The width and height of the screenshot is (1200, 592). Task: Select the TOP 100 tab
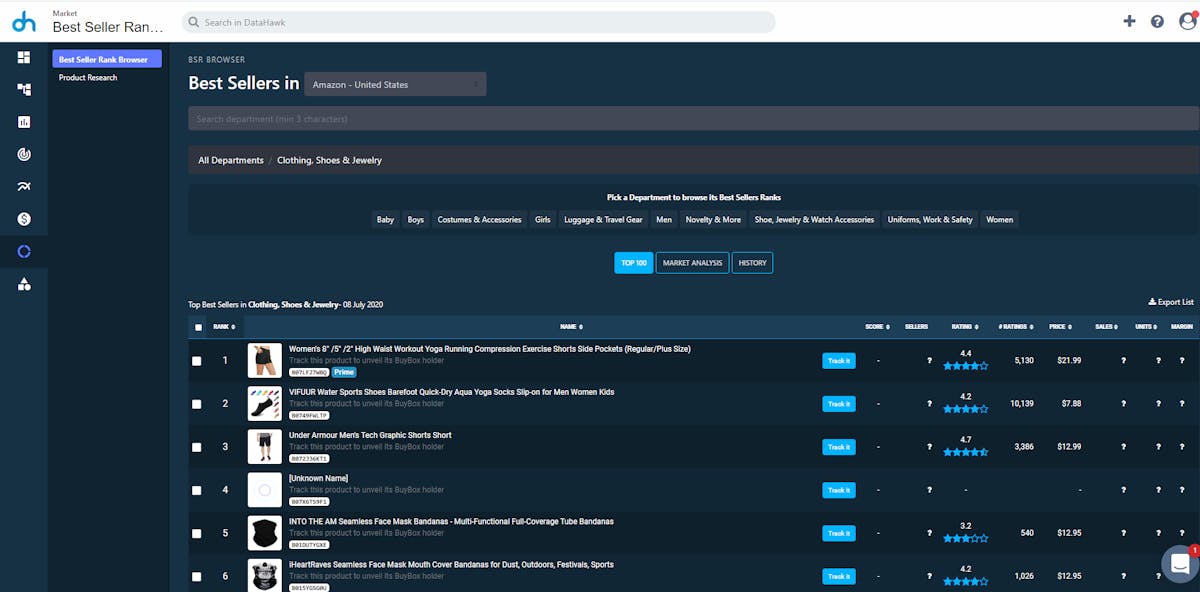point(634,263)
